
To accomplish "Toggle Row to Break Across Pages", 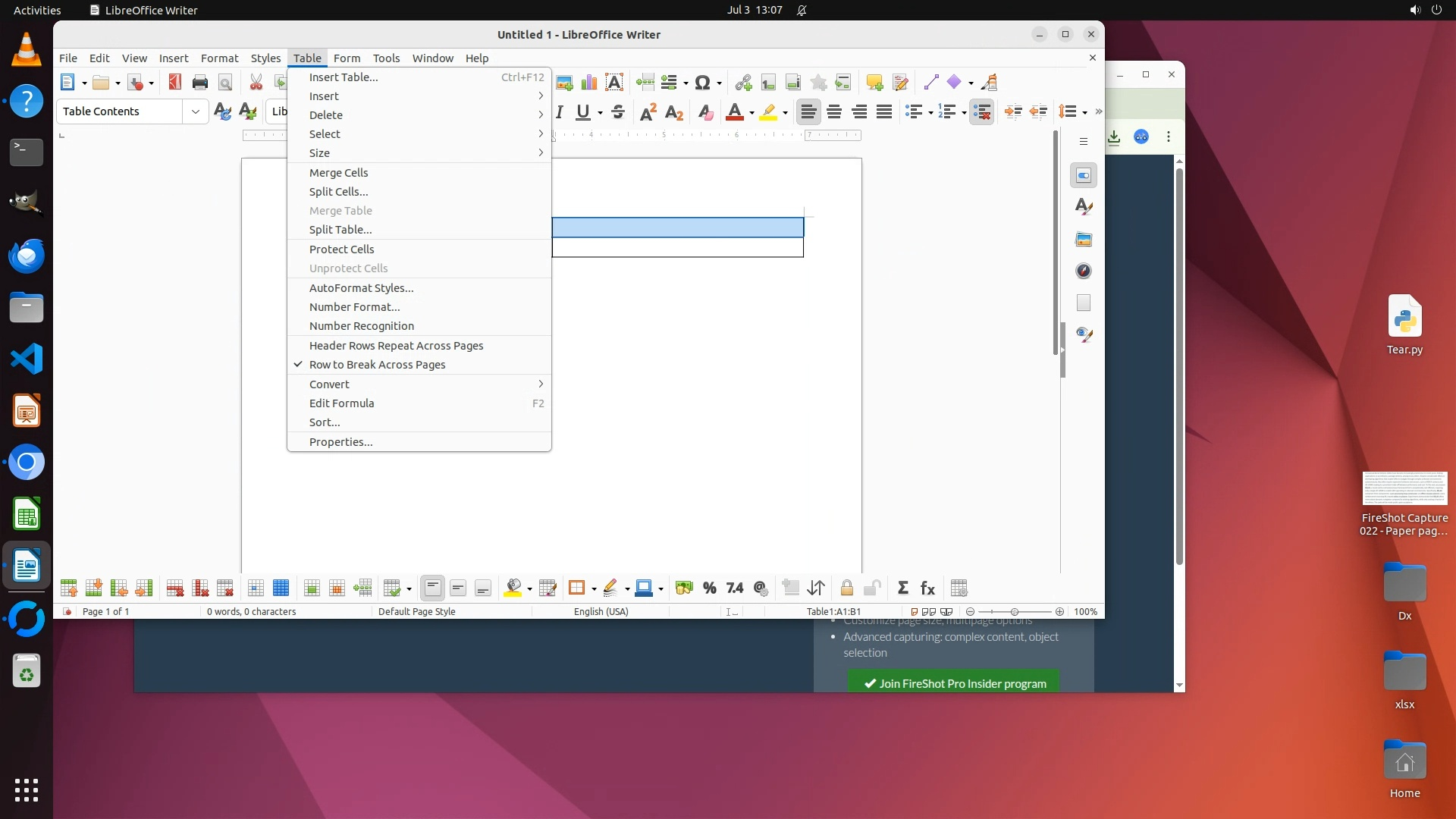I will pos(377,365).
